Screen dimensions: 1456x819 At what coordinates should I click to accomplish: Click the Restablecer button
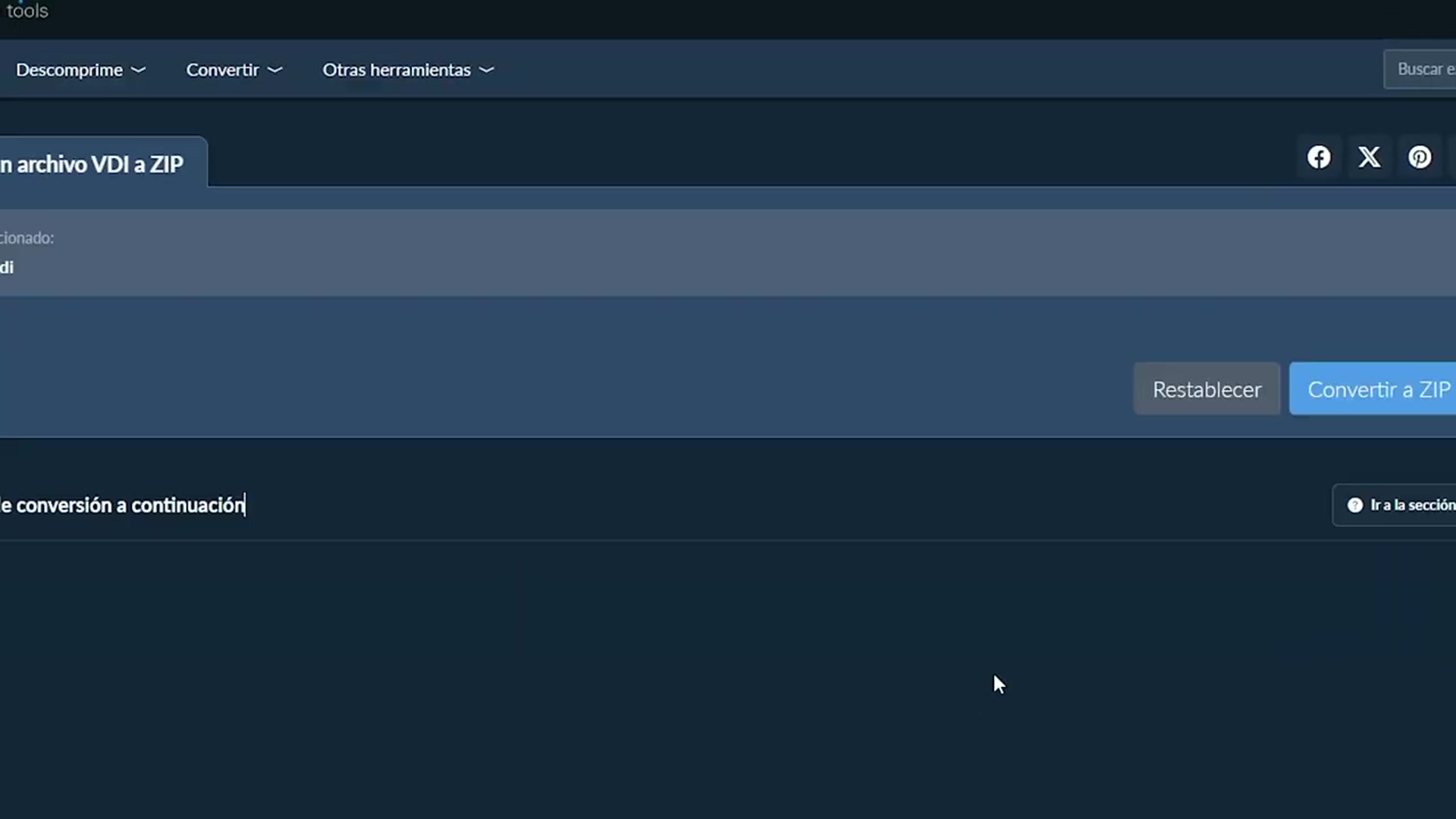(x=1207, y=389)
